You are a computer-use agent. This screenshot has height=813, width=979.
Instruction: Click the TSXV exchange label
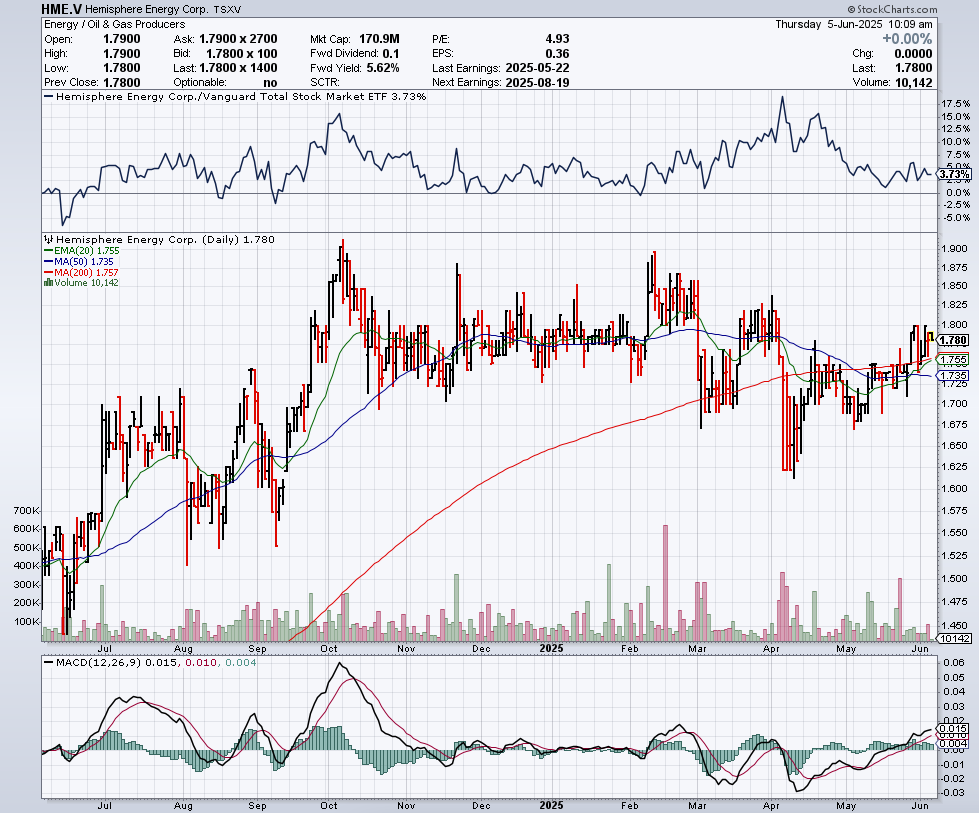[227, 9]
